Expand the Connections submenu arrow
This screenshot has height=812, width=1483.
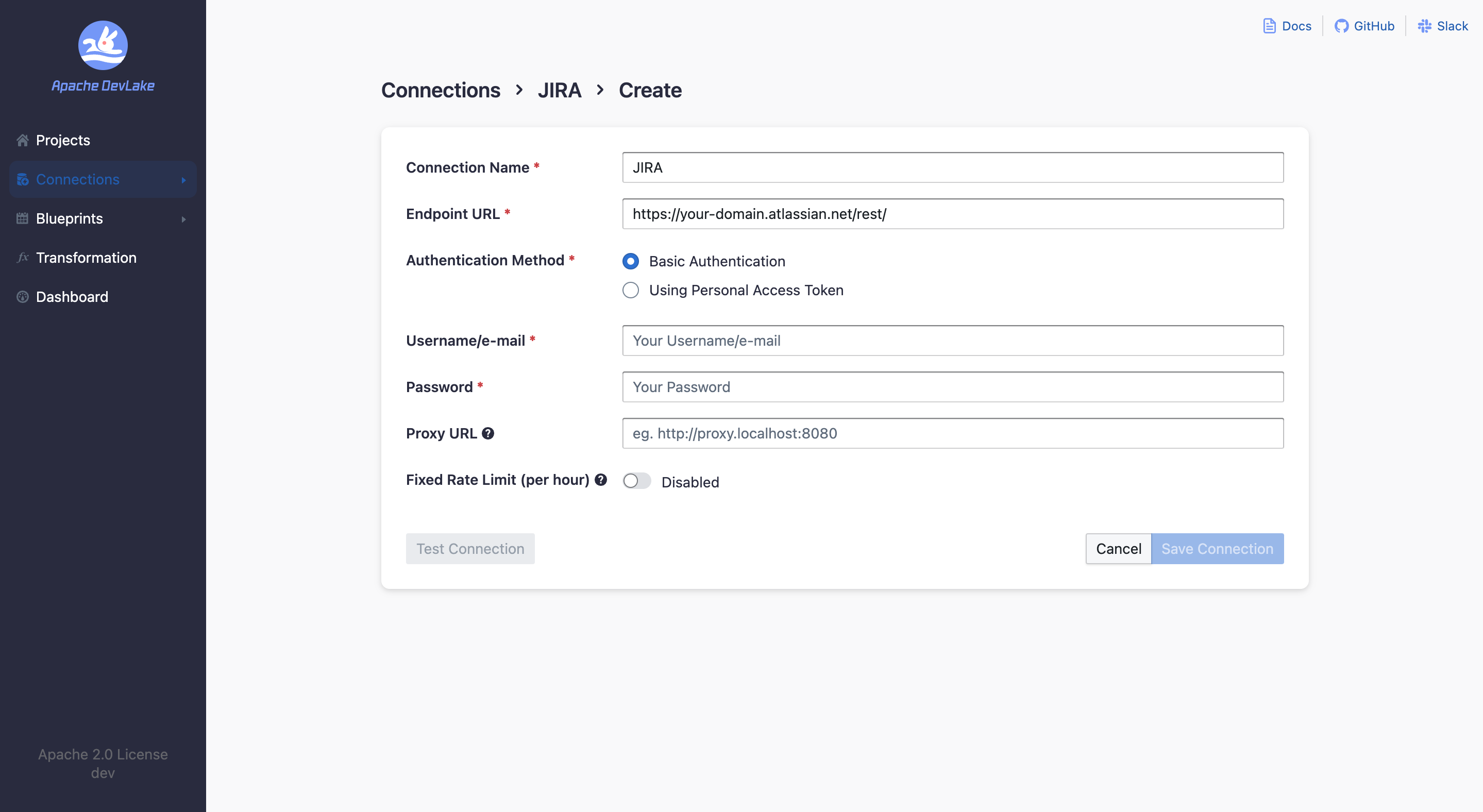(183, 180)
